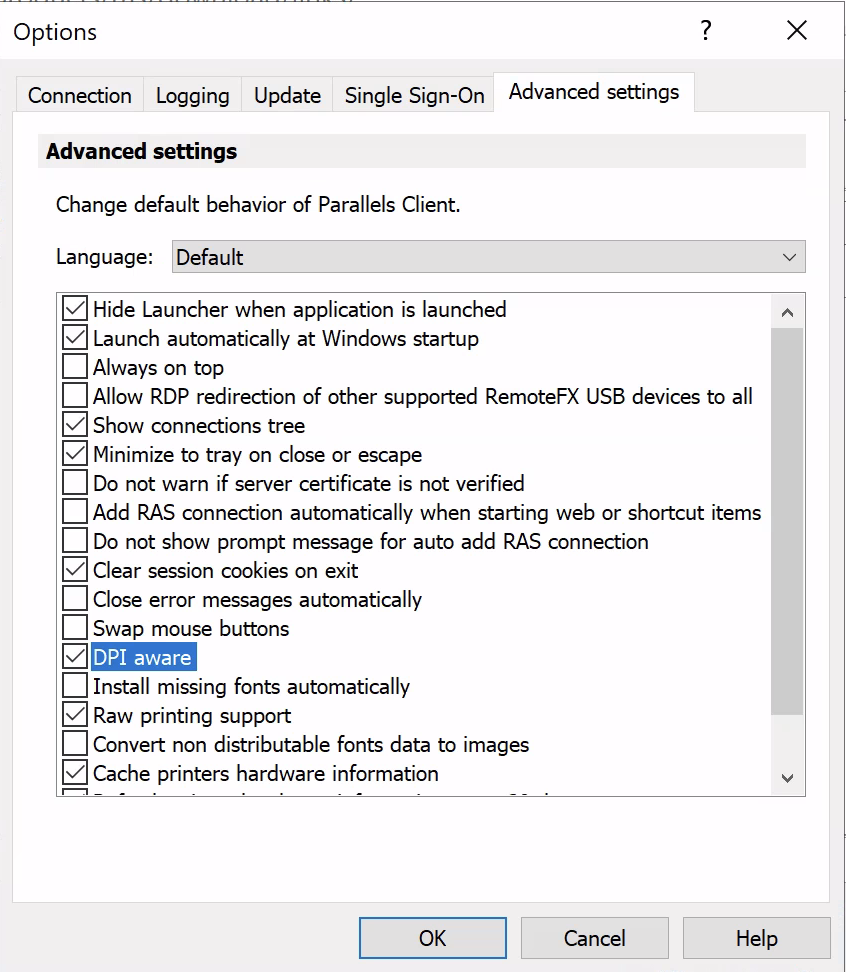Select the Single Sign-On tab
Image resolution: width=846 pixels, height=972 pixels.
[414, 95]
